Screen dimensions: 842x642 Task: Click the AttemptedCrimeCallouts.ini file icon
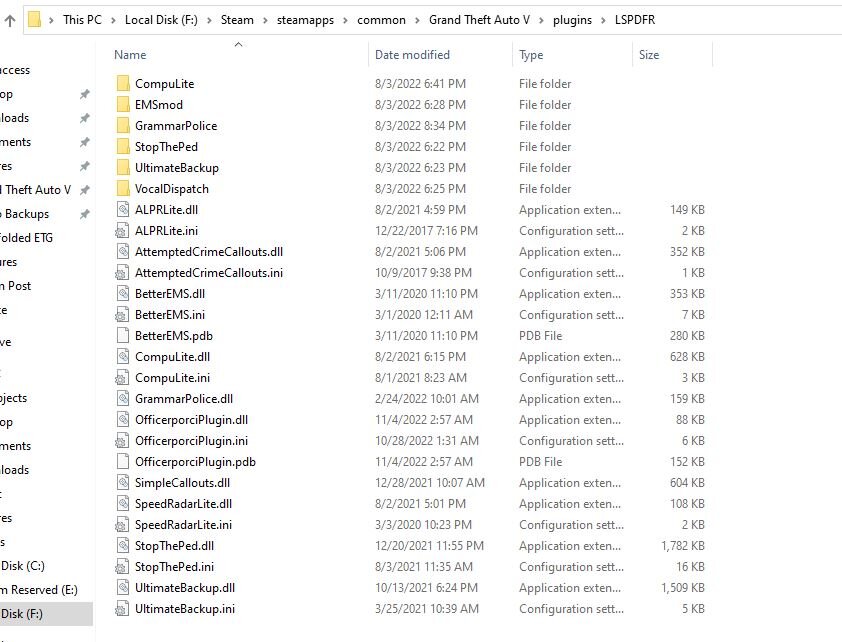click(x=122, y=273)
